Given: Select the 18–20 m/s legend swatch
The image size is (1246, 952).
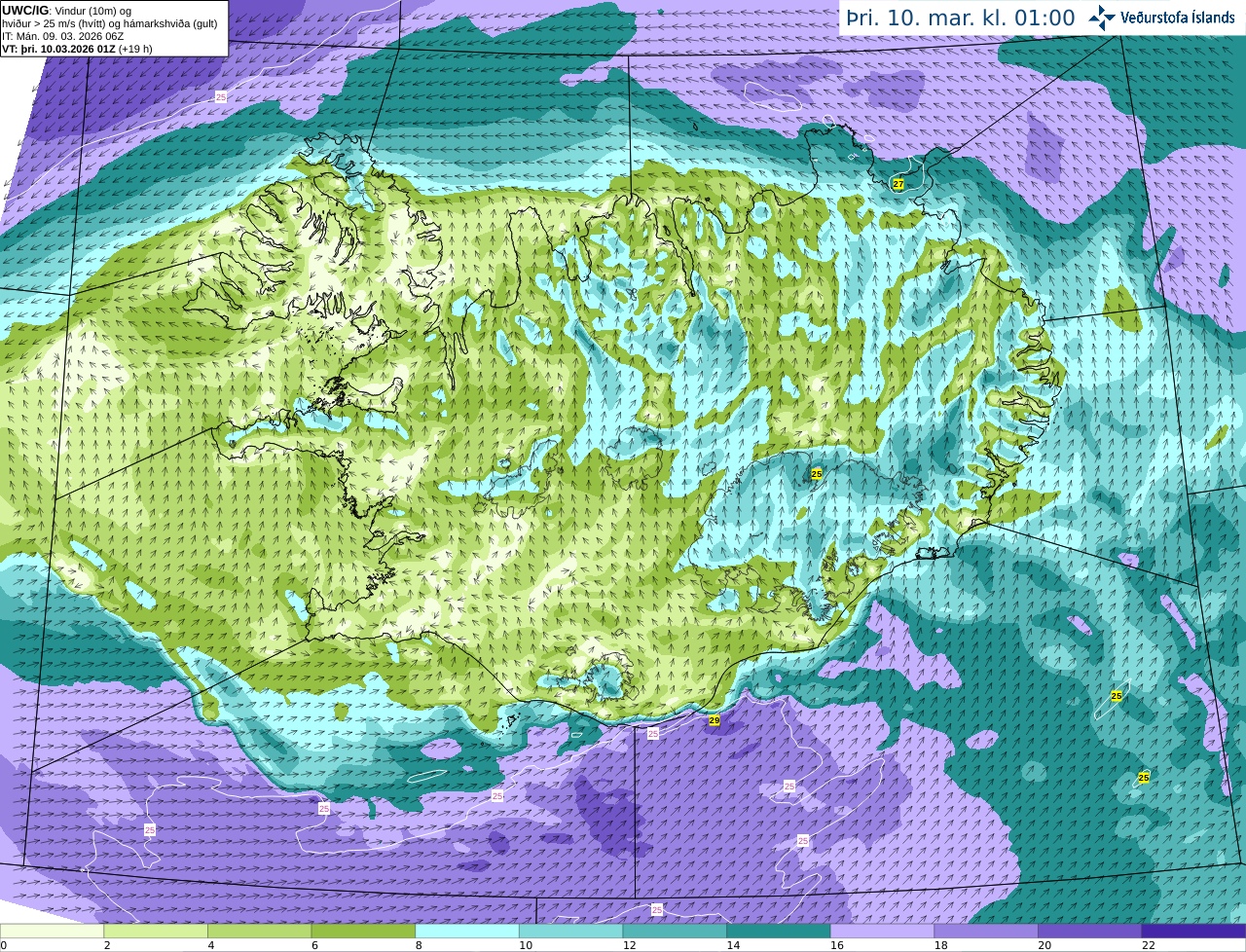Looking at the screenshot, I should coord(986,931).
